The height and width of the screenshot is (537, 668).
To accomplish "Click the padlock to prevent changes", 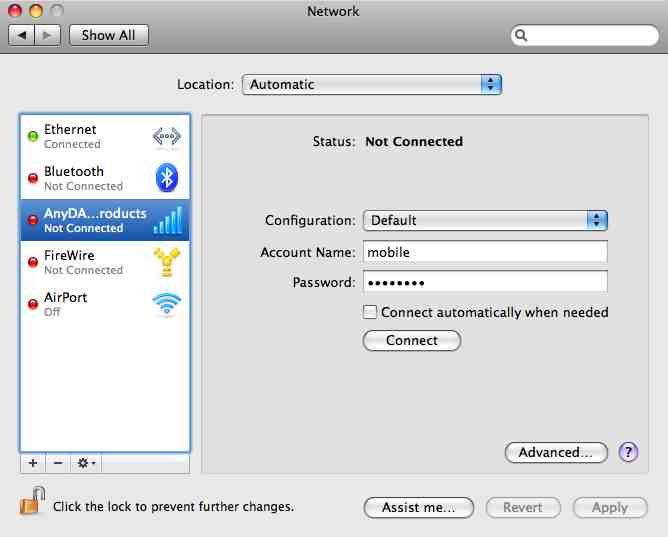I will coord(32,501).
